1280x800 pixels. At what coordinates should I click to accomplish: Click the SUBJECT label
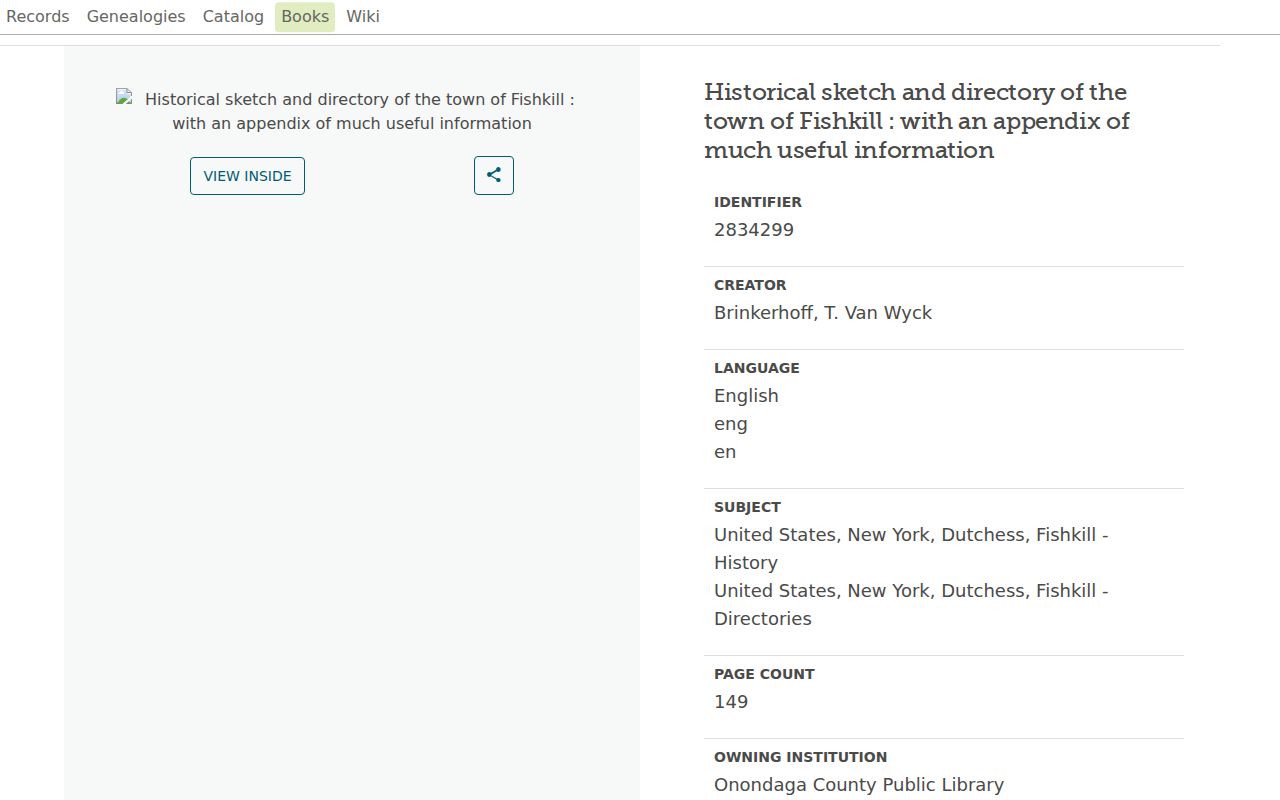(x=747, y=507)
